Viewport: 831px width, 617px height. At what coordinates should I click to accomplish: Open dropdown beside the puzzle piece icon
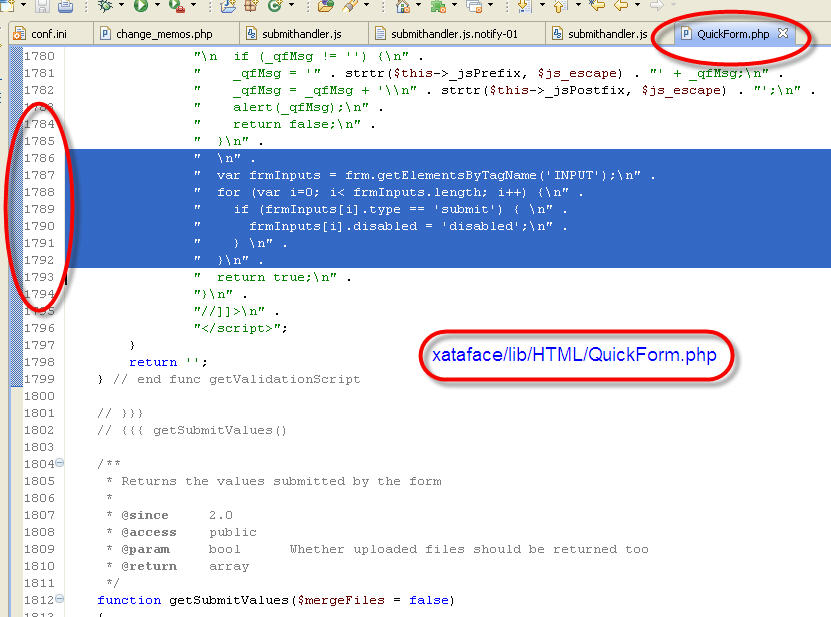click(x=455, y=5)
